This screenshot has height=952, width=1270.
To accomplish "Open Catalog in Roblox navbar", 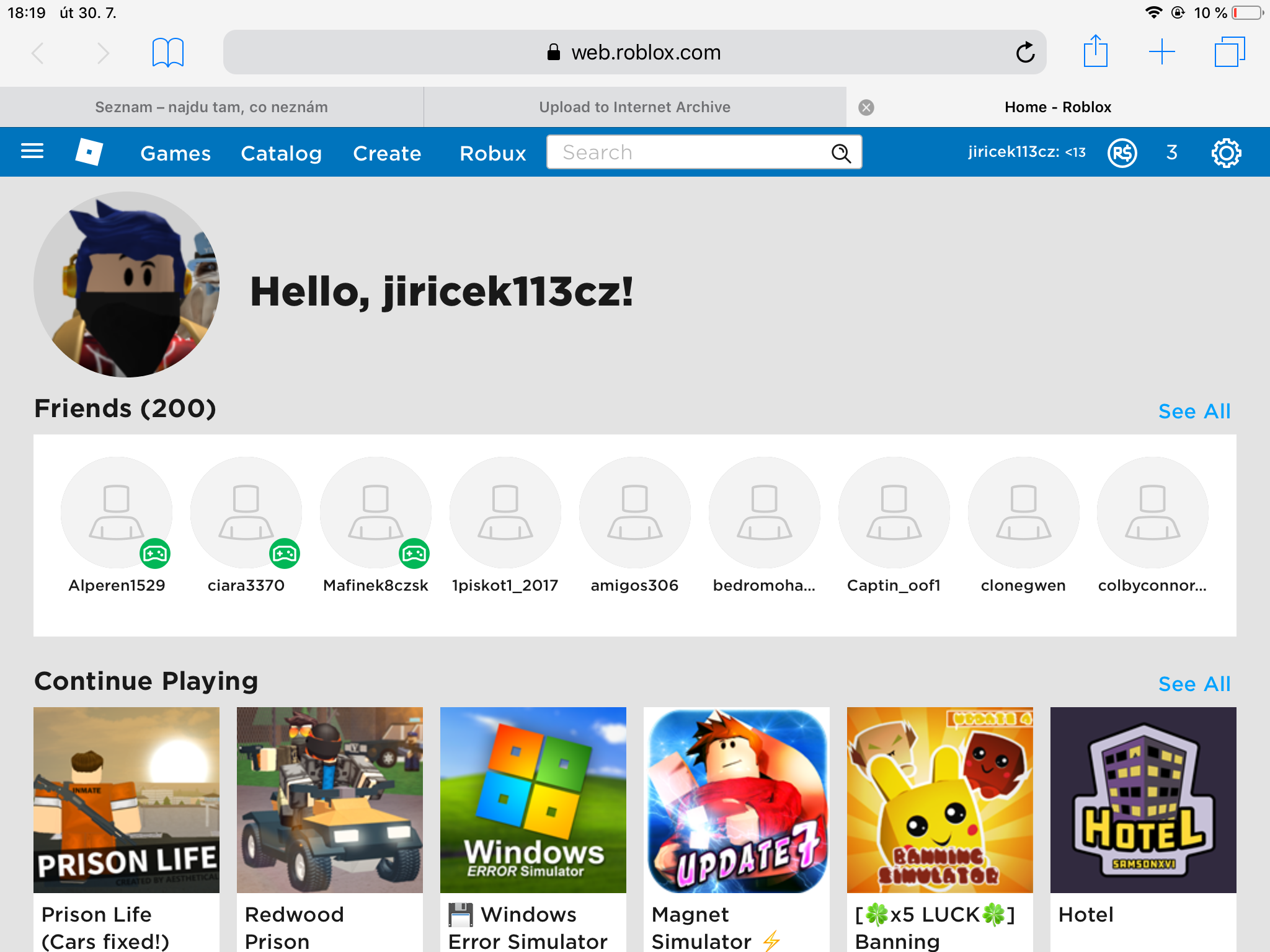I will click(x=282, y=153).
